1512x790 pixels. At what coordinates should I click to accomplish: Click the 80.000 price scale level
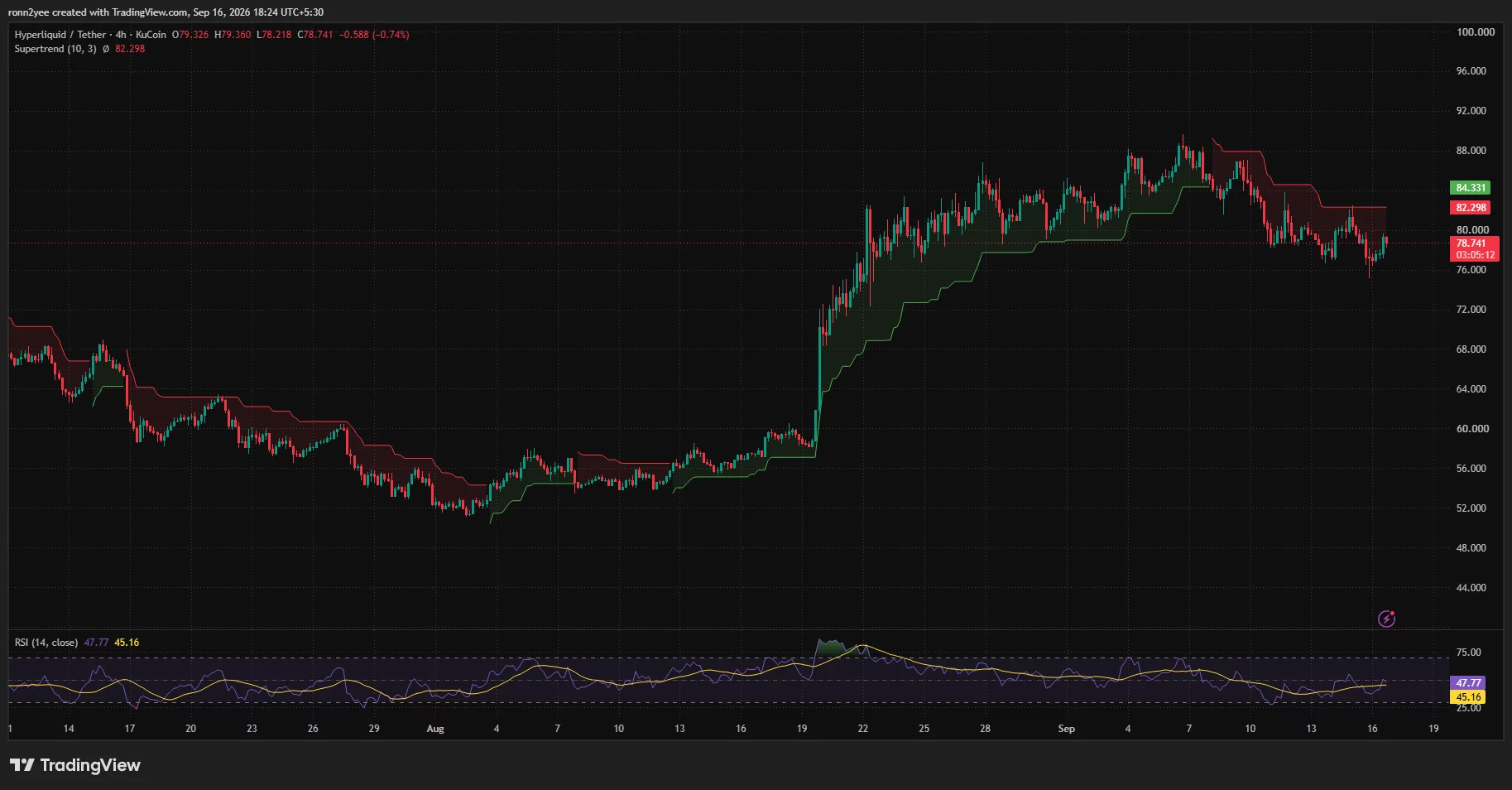(x=1472, y=230)
